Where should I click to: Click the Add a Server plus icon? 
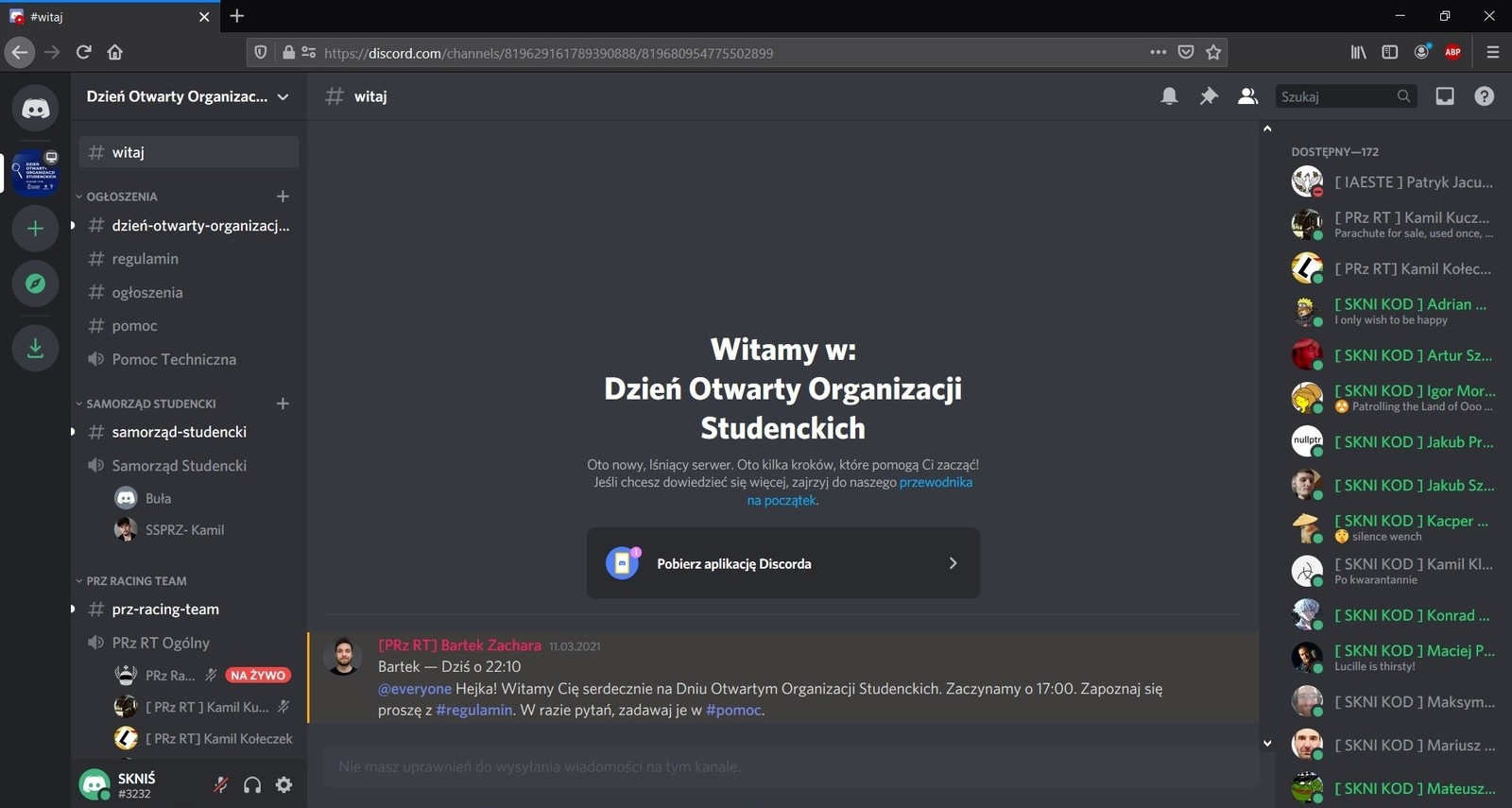point(35,229)
